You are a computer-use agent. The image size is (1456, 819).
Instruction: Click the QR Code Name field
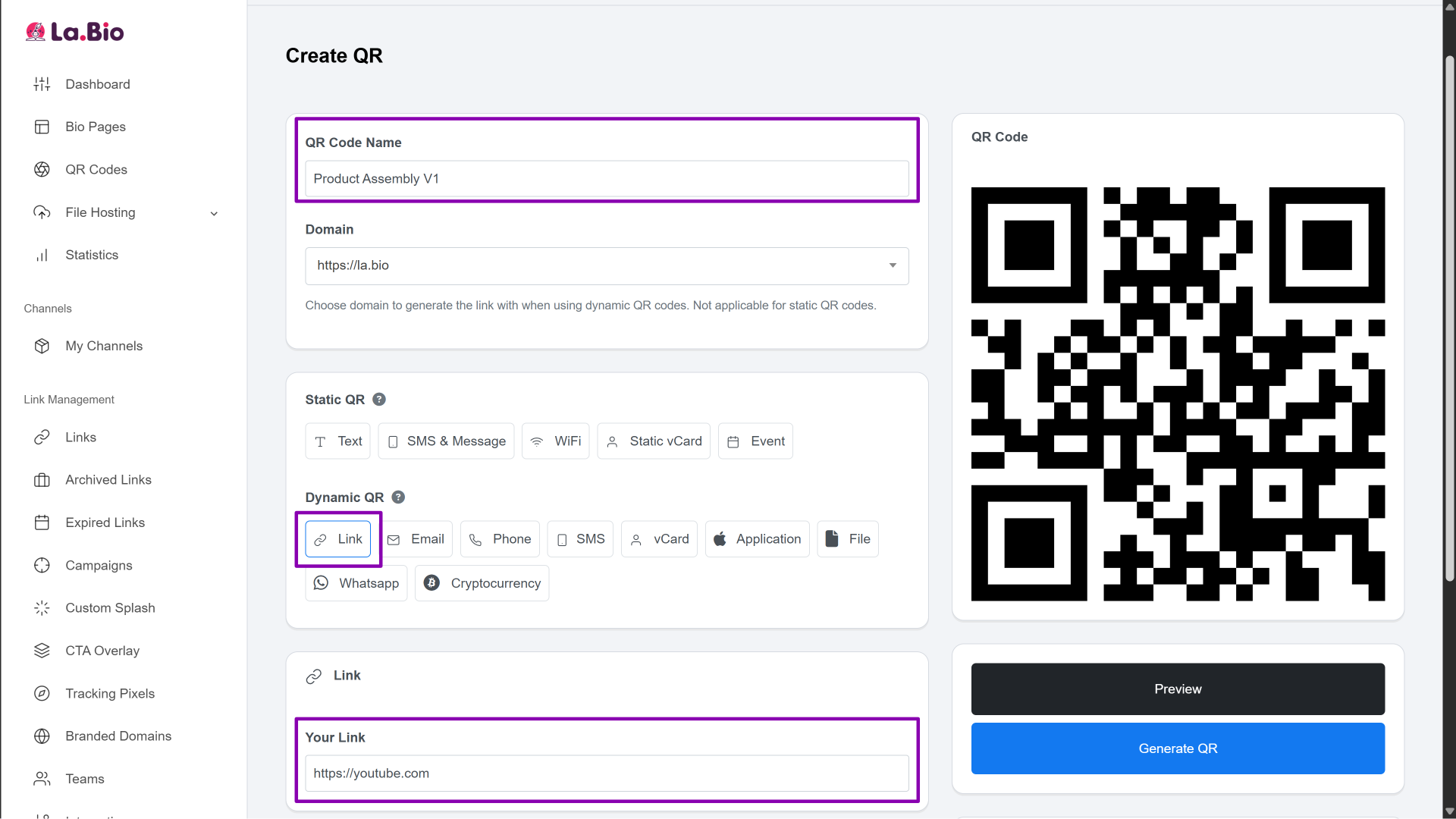[607, 179]
